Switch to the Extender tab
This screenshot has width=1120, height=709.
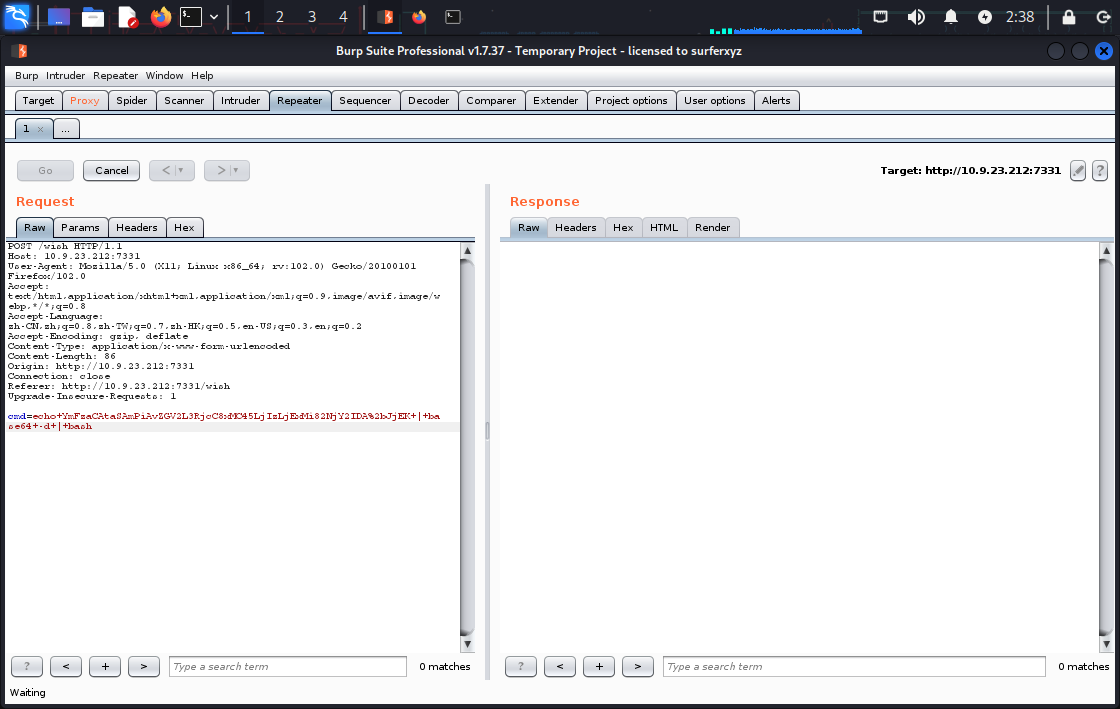point(556,101)
